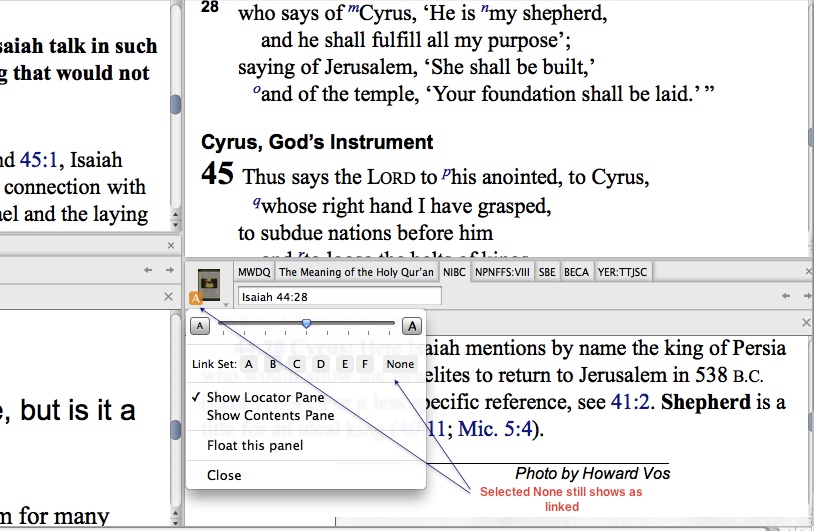Open the NPNFFS:VIII tab
The height and width of the screenshot is (531, 814).
tap(502, 272)
